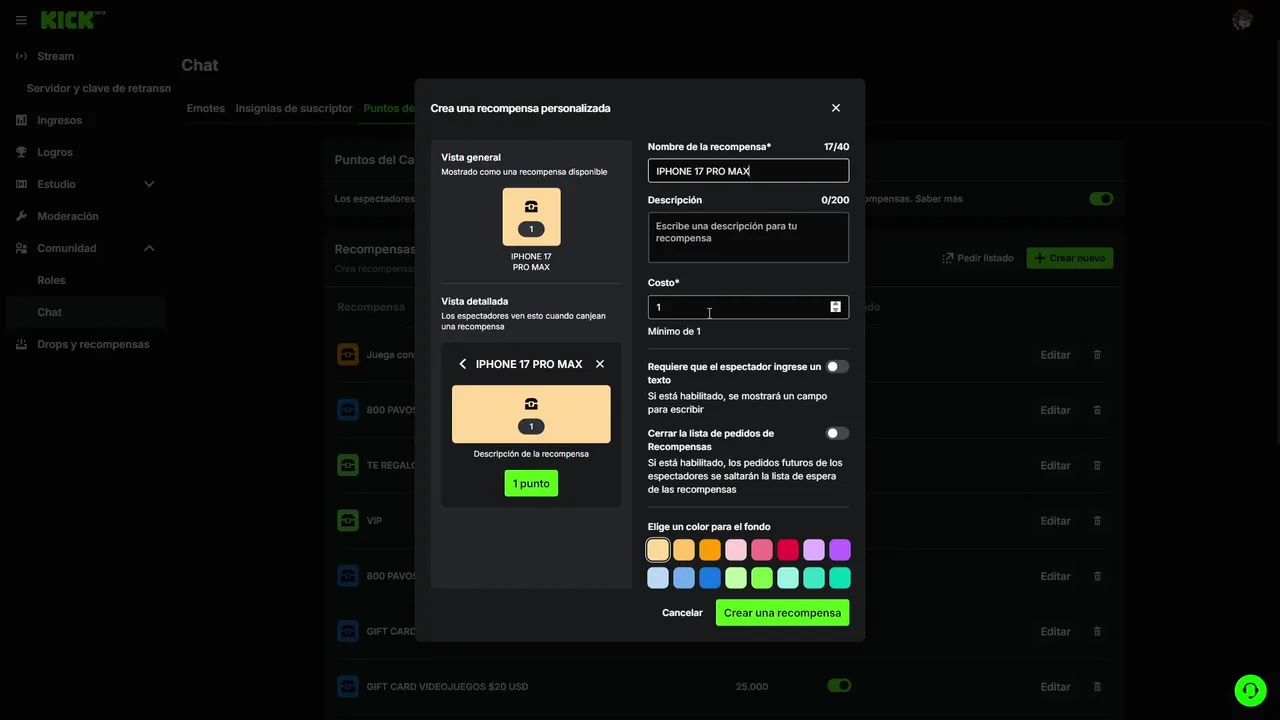The image size is (1280, 720).
Task: Switch to Insignias de suscriptor tab
Action: [294, 108]
